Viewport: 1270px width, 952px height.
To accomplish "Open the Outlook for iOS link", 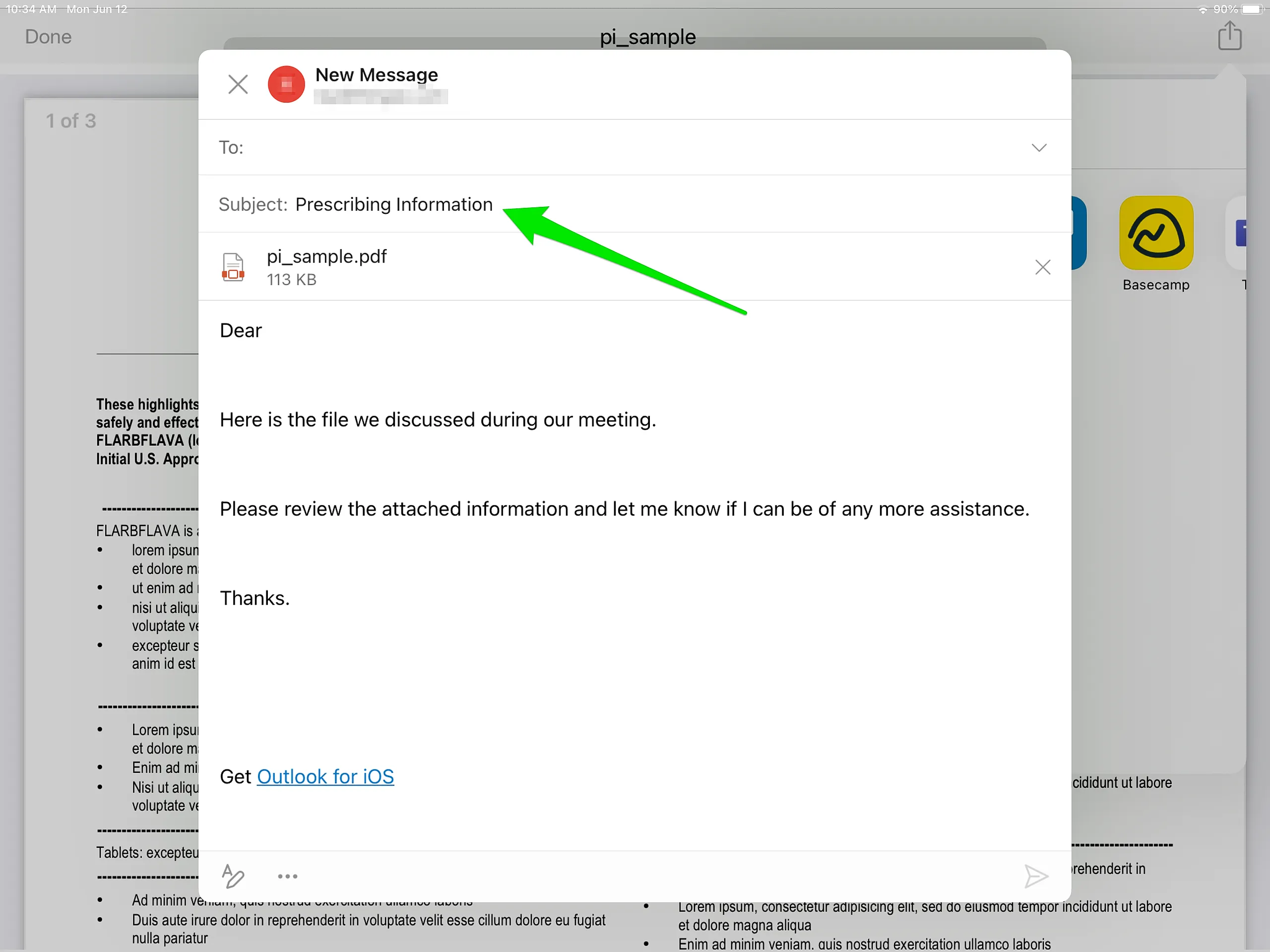I will (x=325, y=776).
